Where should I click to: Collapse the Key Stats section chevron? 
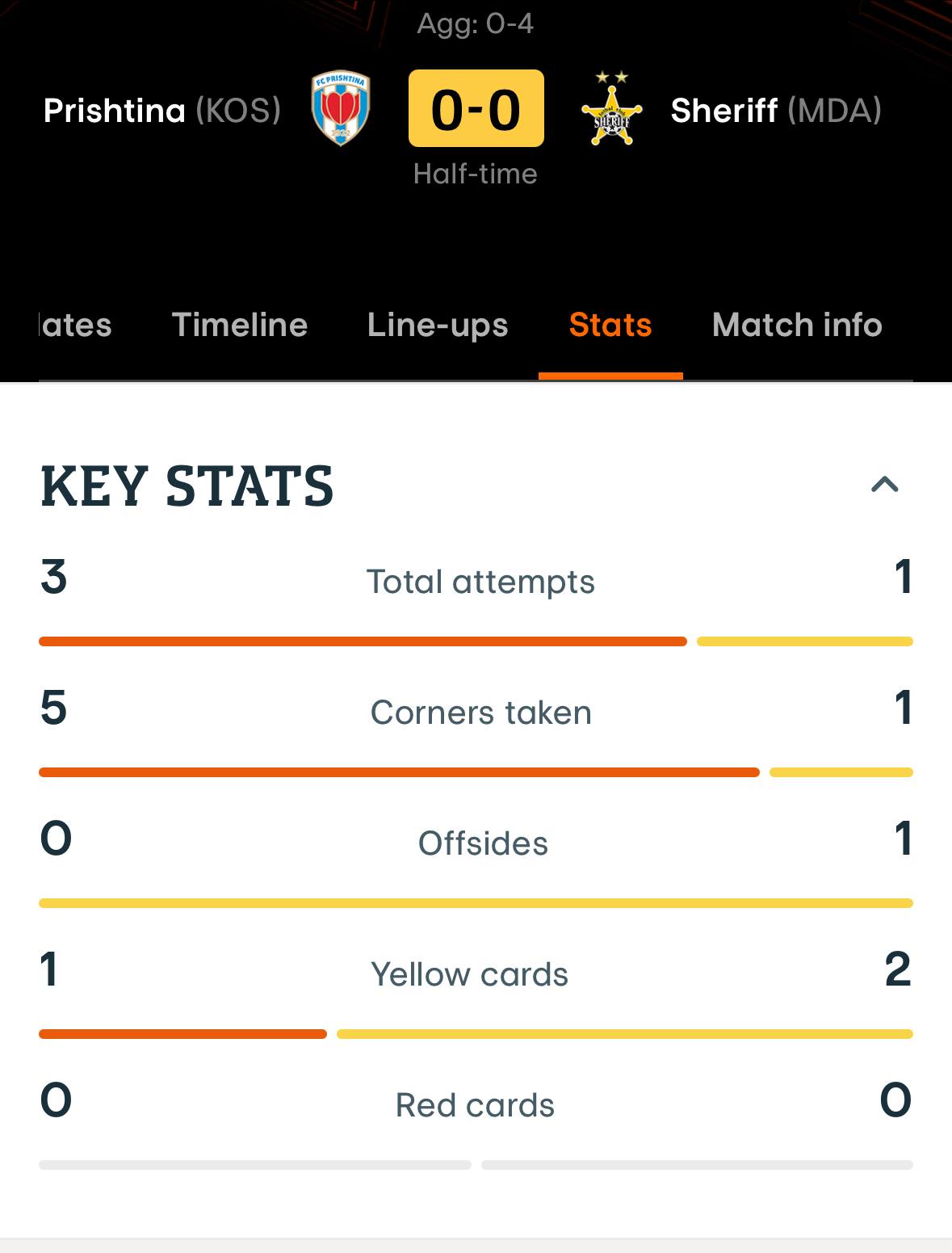[885, 484]
